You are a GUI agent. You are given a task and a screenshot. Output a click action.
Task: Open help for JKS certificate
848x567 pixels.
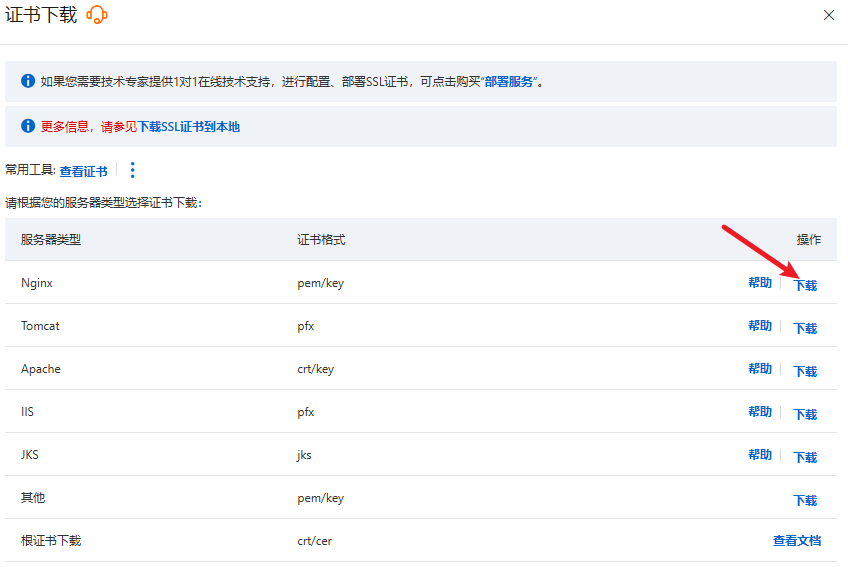pos(760,455)
